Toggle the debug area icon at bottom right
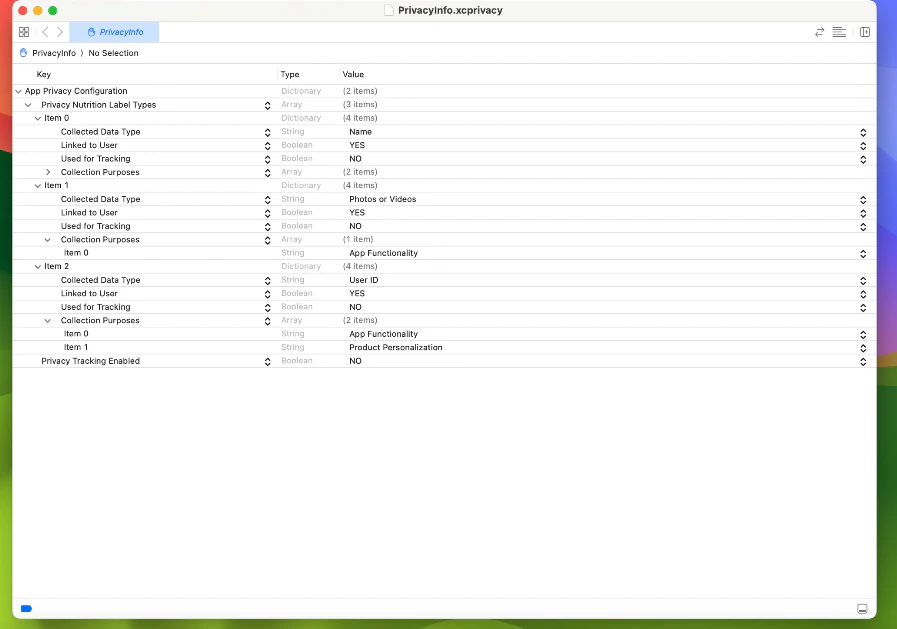 (x=862, y=608)
